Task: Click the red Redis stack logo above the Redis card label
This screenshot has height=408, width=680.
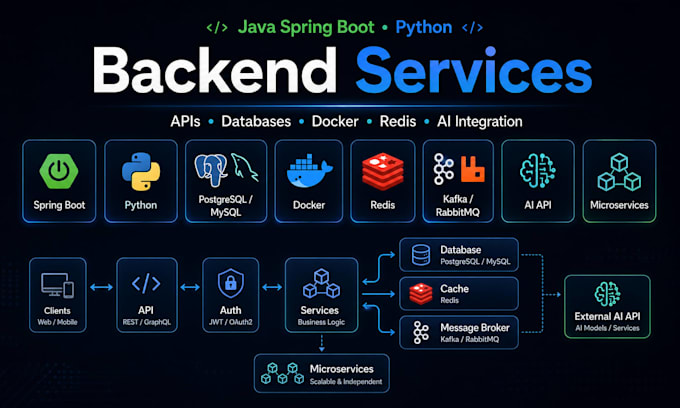Action: 382,172
